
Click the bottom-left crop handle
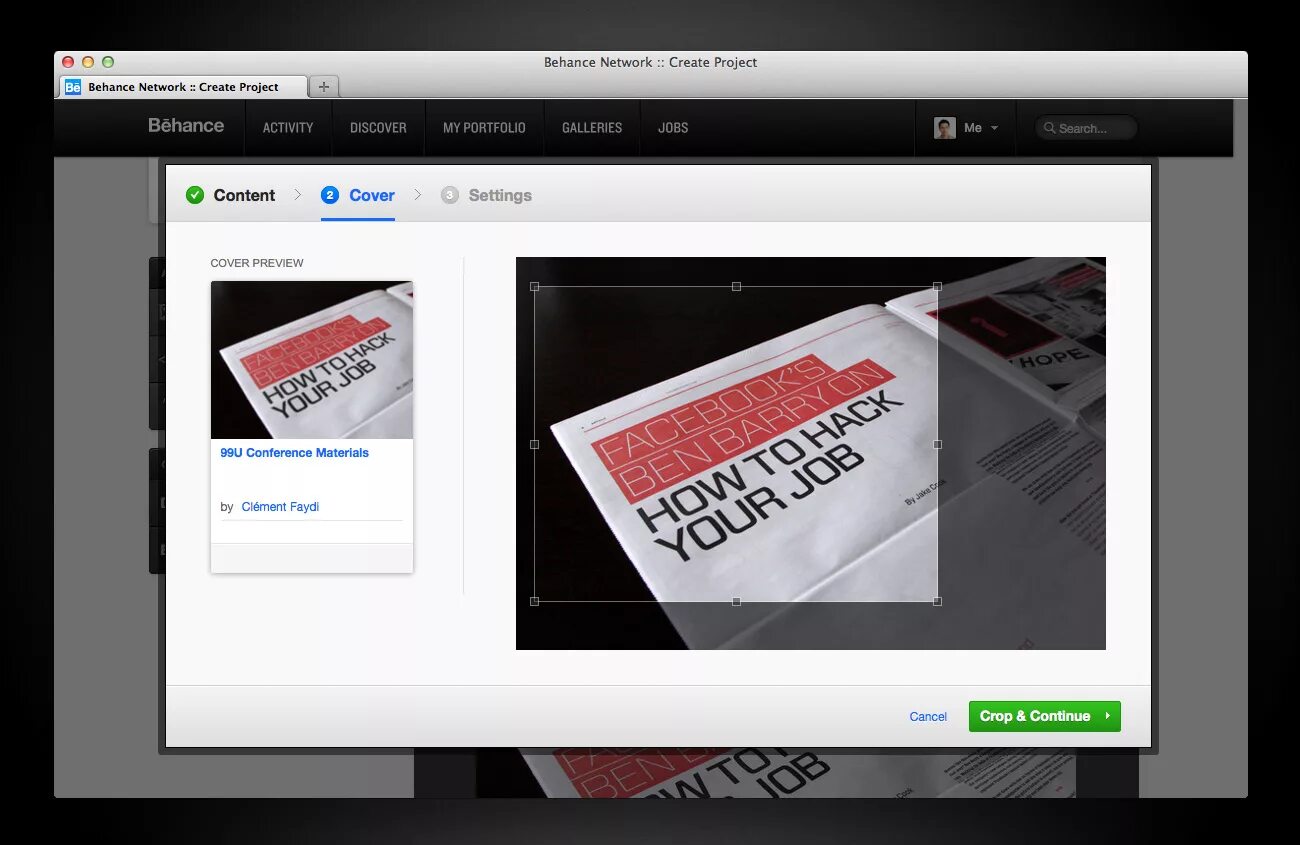coord(534,601)
